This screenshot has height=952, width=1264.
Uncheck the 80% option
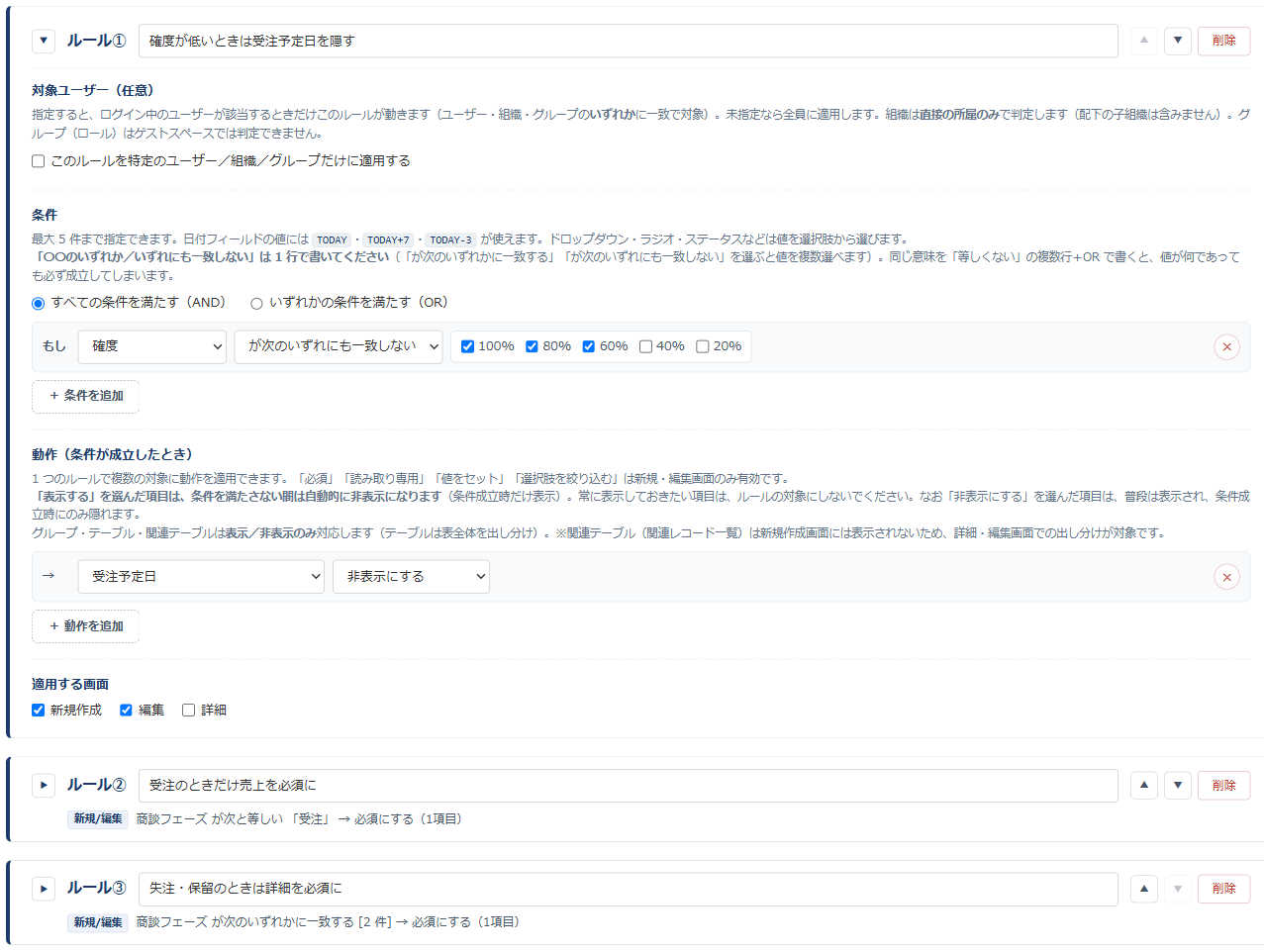pyautogui.click(x=533, y=346)
